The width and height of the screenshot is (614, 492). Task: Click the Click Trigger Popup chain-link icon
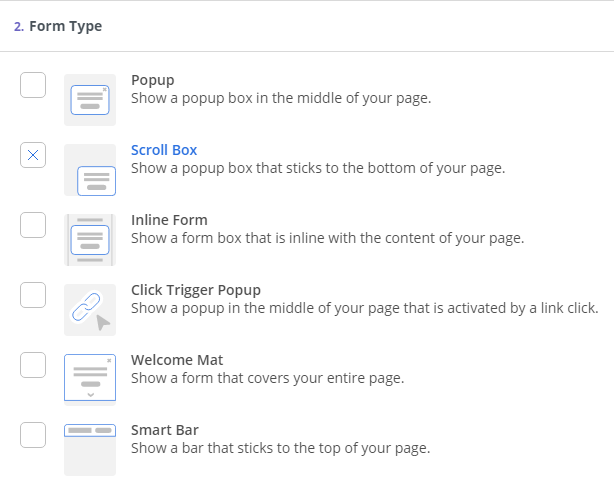click(x=90, y=310)
